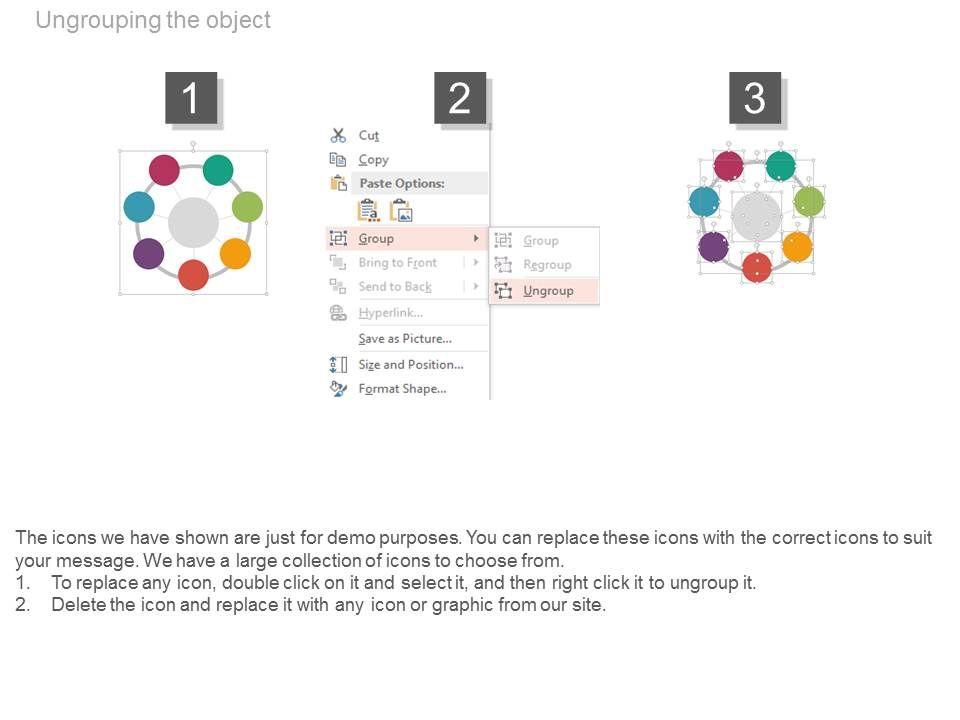Choose the Keep Text Only paste icon
This screenshot has width=960, height=720.
368,210
